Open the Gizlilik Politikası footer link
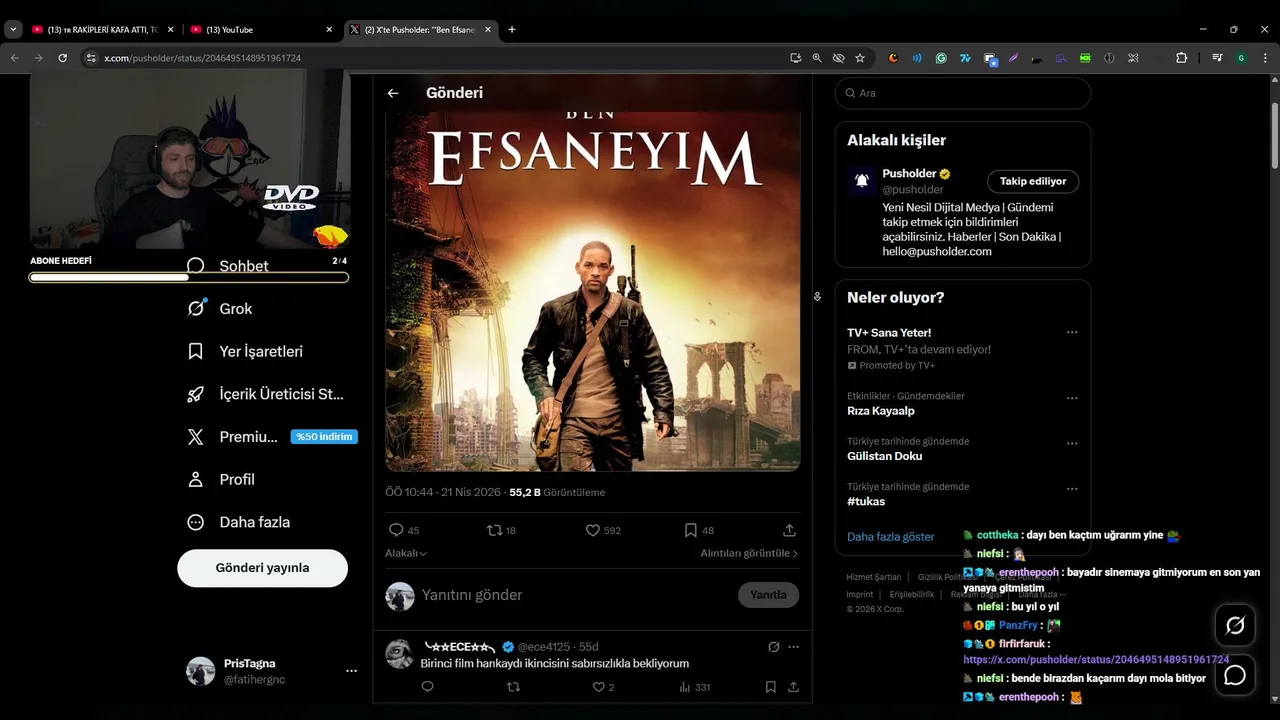Image resolution: width=1280 pixels, height=720 pixels. point(948,577)
